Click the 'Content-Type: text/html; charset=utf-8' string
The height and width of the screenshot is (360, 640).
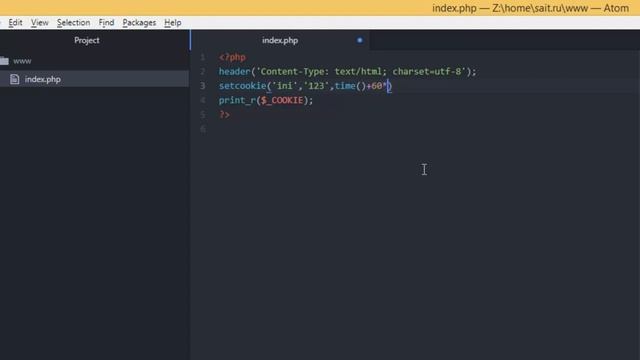click(x=361, y=72)
